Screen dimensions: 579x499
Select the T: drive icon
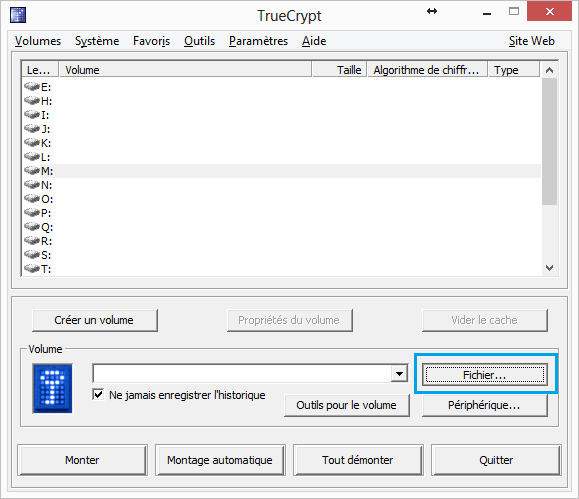(x=32, y=269)
